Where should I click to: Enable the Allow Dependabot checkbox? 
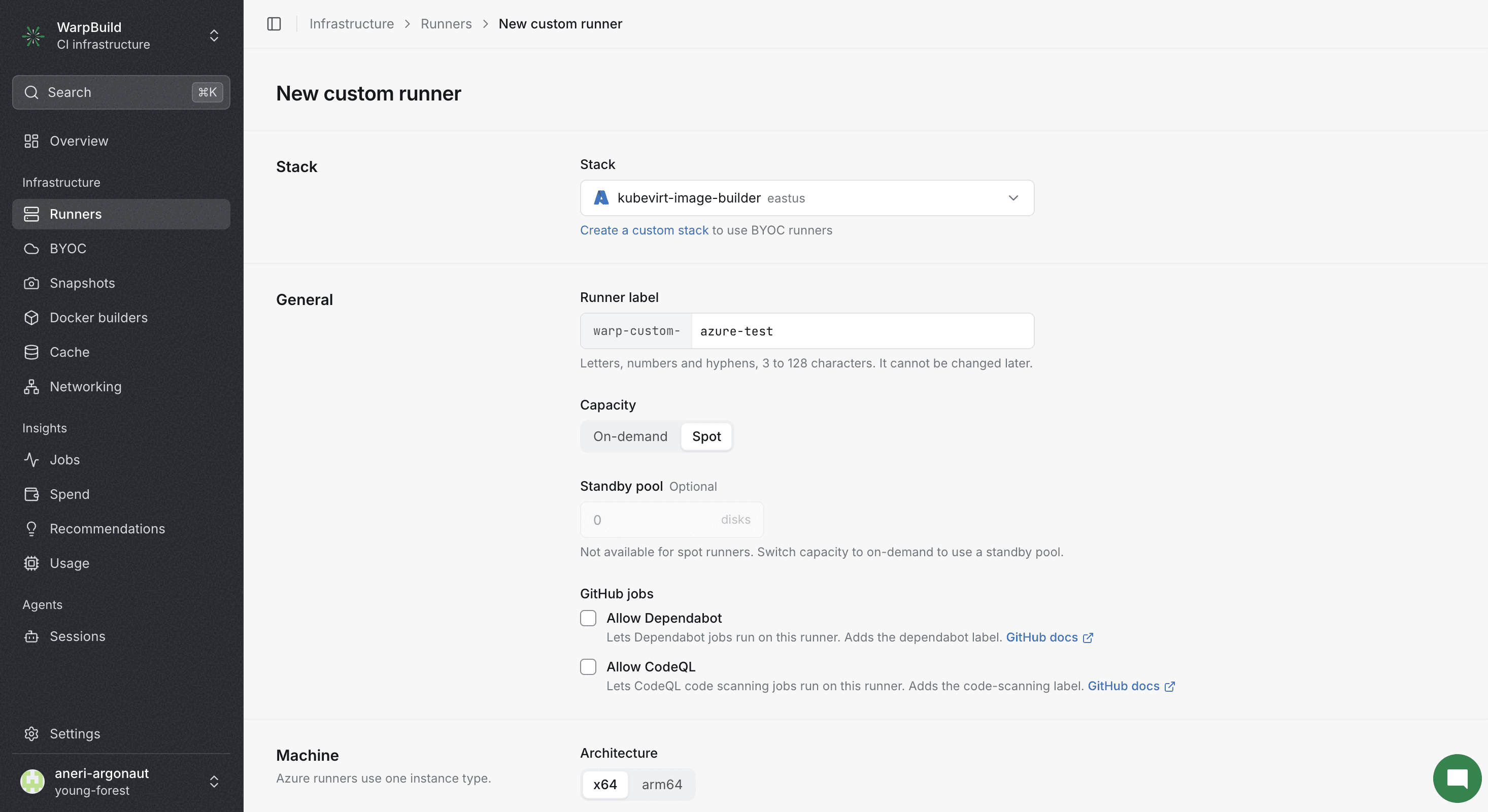(x=588, y=618)
